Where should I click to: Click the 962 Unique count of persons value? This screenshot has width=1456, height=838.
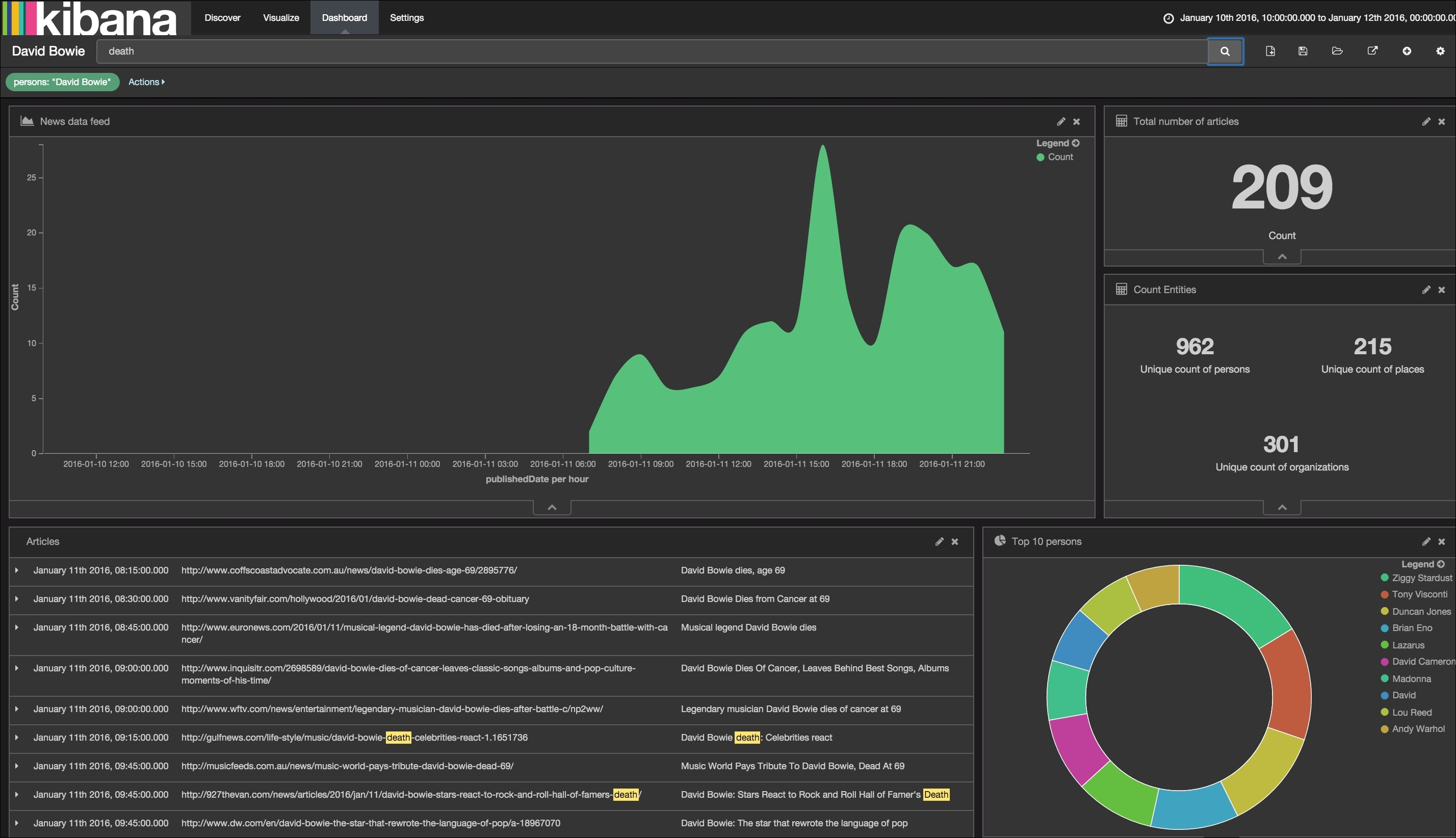tap(1195, 347)
